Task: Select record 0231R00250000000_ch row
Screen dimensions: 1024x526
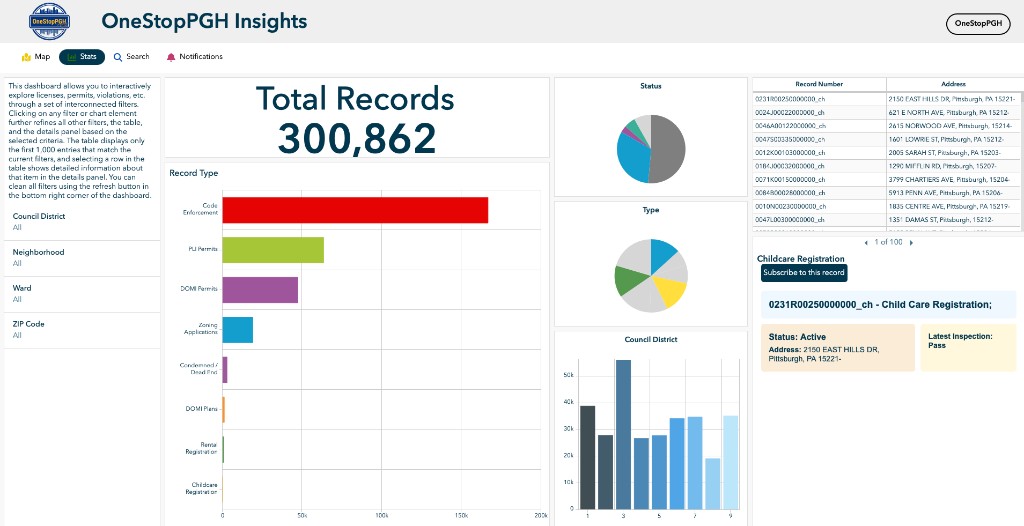Action: point(888,99)
